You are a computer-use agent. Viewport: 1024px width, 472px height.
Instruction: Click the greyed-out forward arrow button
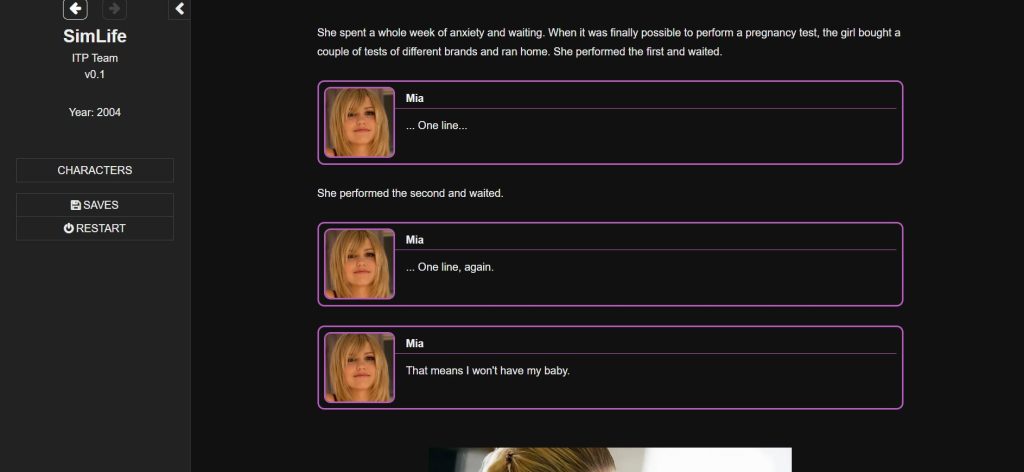click(x=114, y=8)
